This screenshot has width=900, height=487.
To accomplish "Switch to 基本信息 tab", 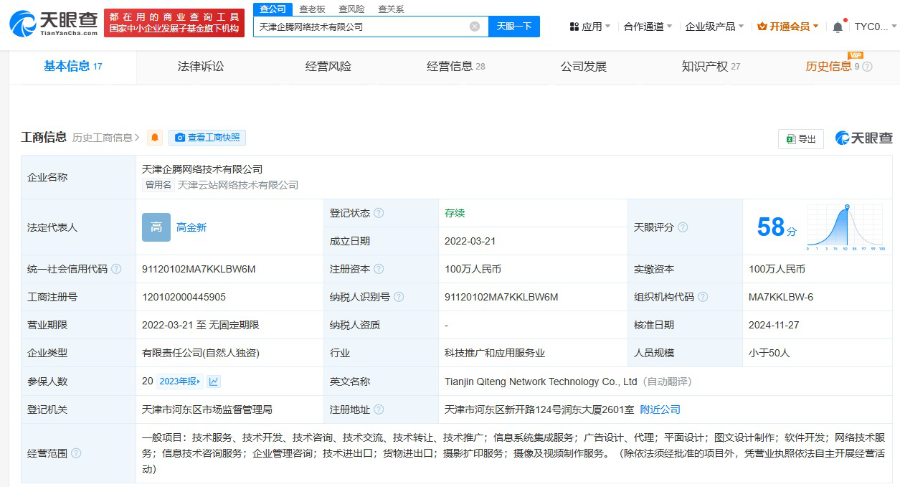I will point(73,67).
